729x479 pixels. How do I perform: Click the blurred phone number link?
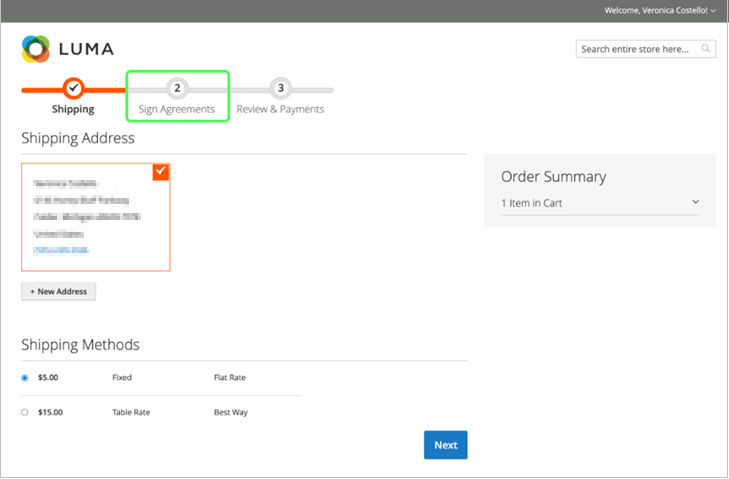[61, 249]
